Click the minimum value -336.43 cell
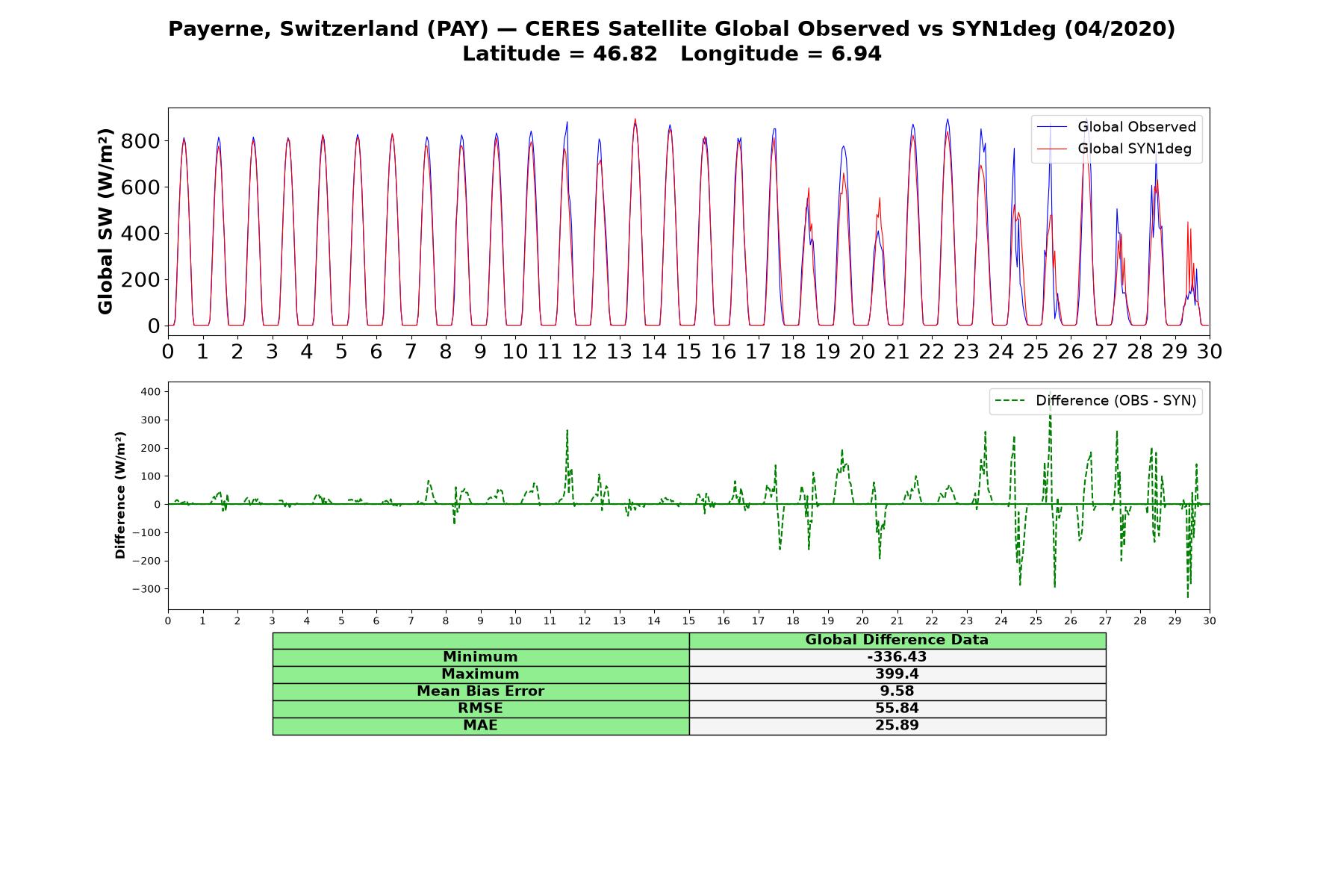 pos(897,657)
